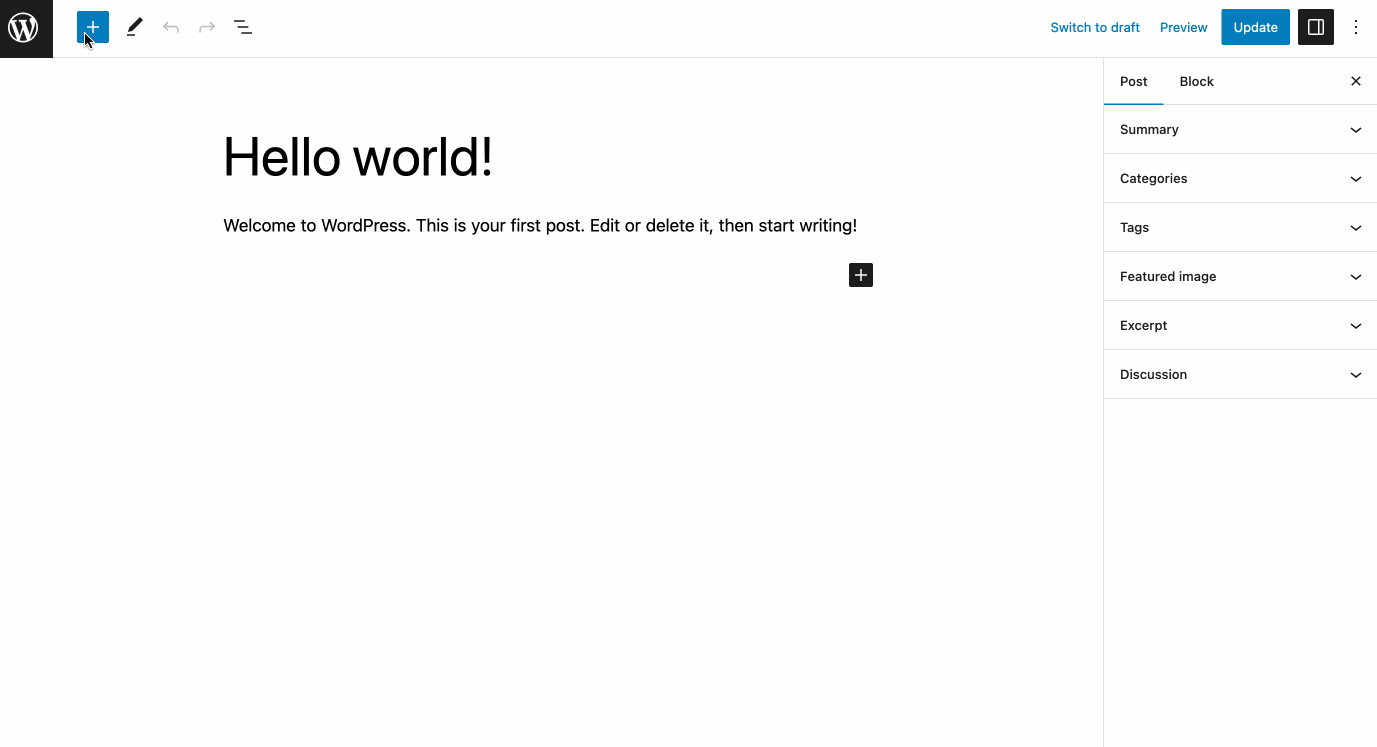The width and height of the screenshot is (1377, 747).
Task: Expand the Categories panel
Action: point(1240,178)
